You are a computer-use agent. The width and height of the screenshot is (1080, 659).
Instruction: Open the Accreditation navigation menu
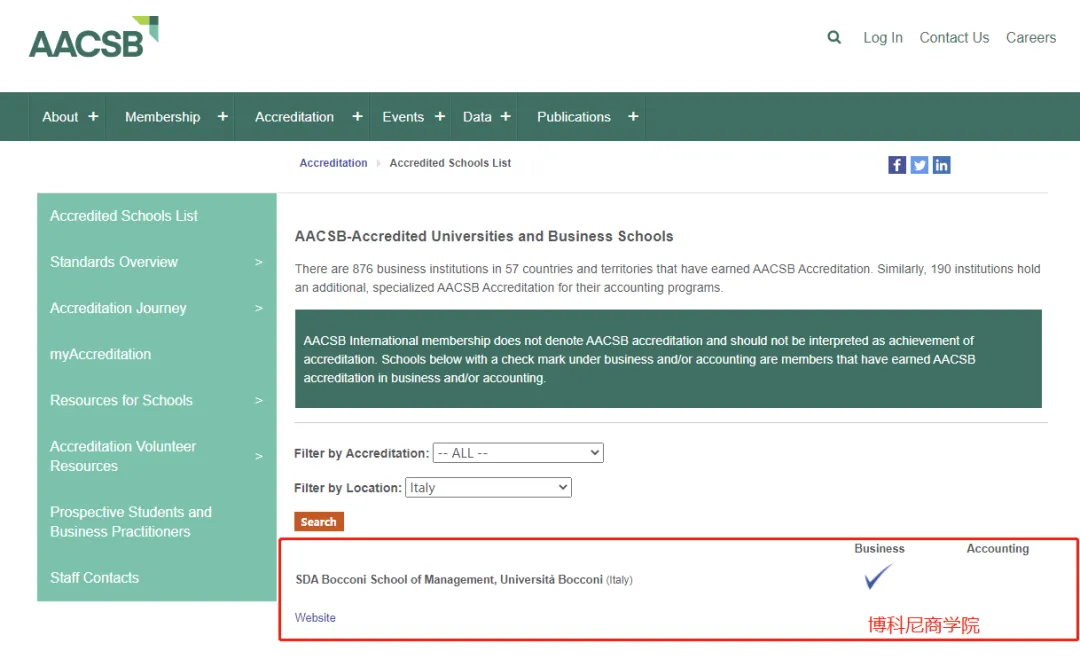click(294, 117)
